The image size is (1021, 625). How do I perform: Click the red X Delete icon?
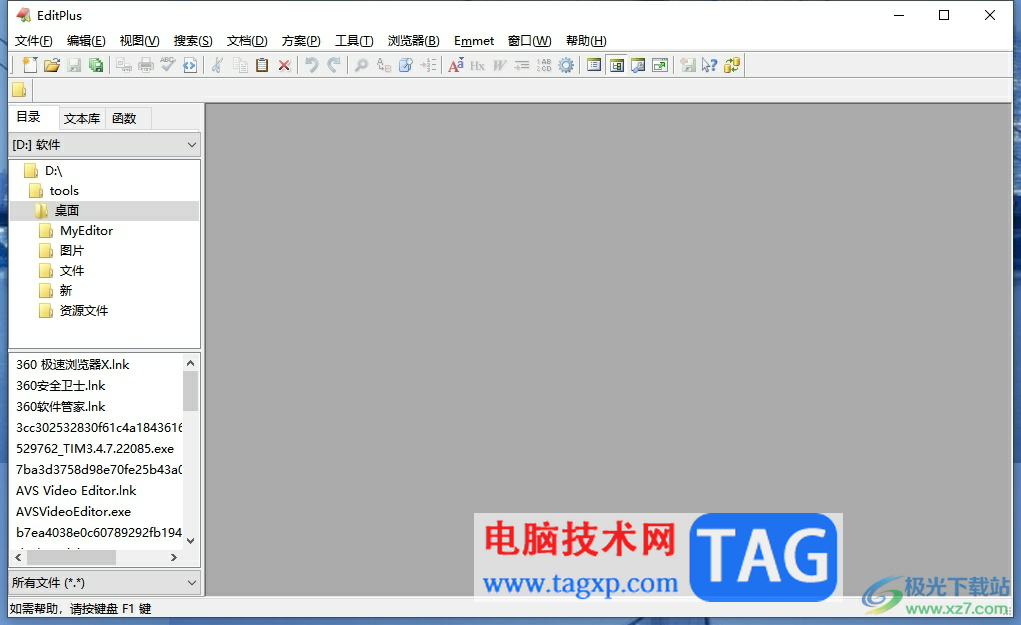click(x=284, y=65)
